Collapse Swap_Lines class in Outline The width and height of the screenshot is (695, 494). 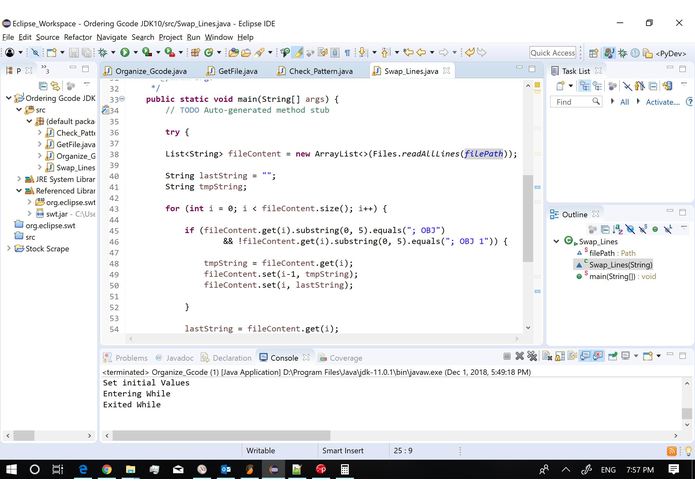point(556,241)
